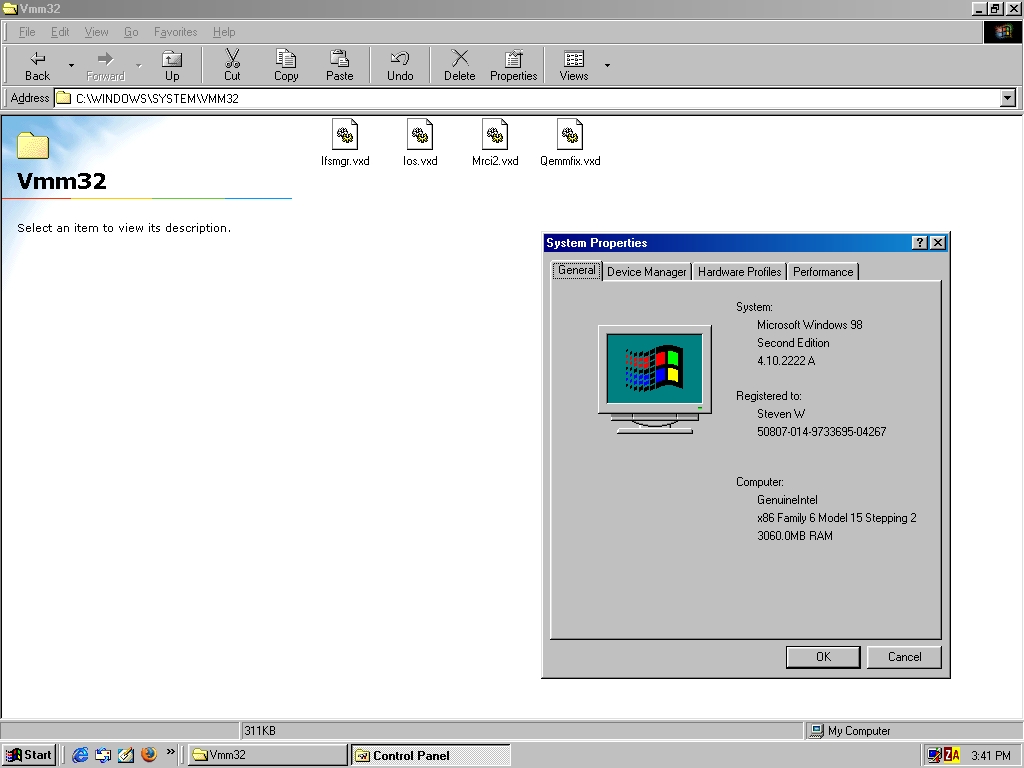
Task: Open the Go menu
Action: pyautogui.click(x=131, y=32)
